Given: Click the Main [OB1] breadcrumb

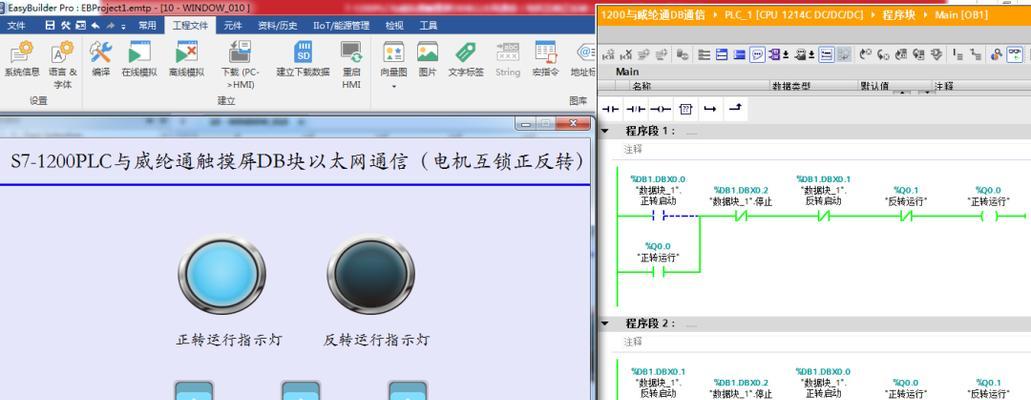Looking at the screenshot, I should (961, 14).
